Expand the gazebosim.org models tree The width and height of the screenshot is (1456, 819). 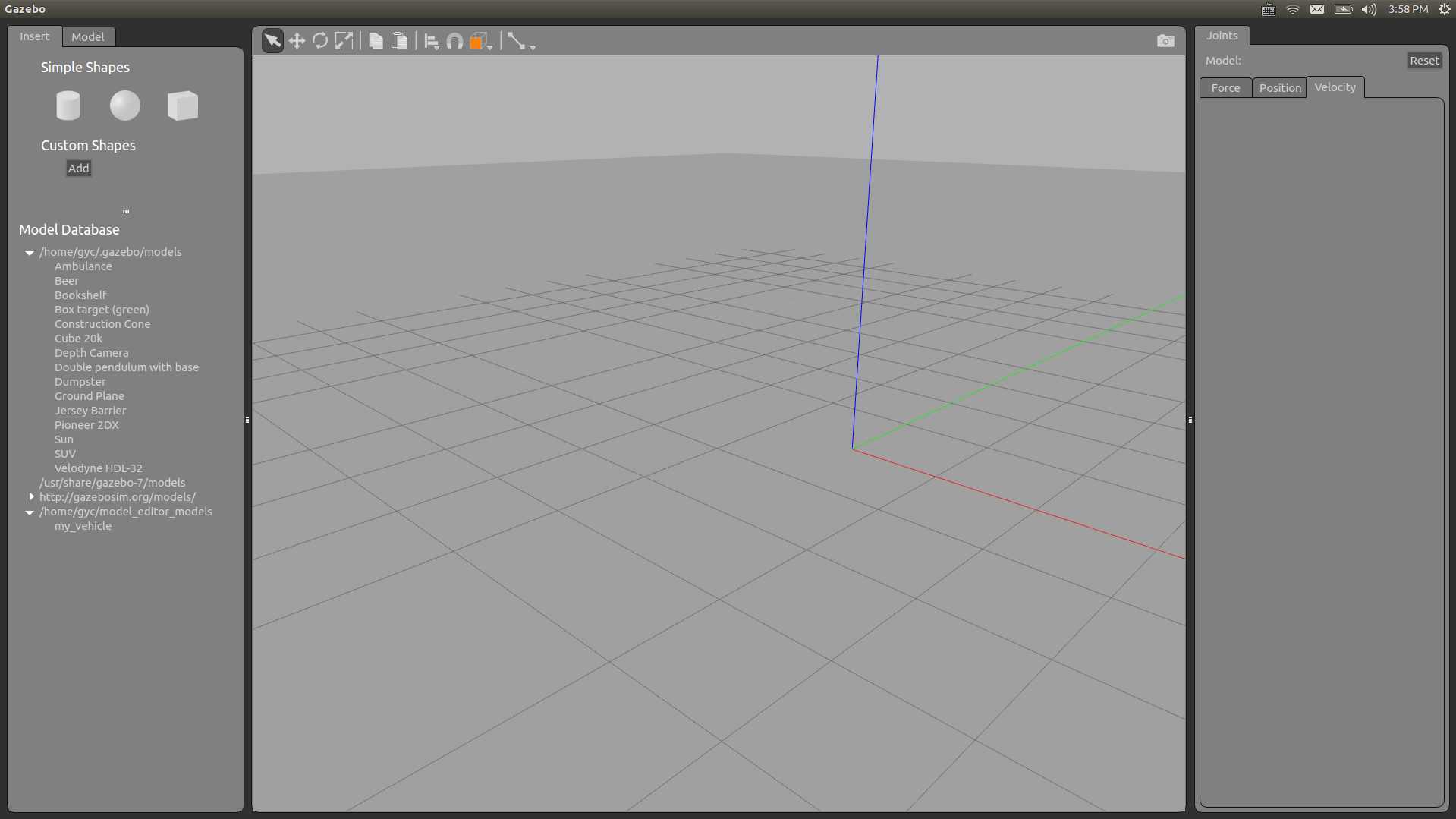pos(31,497)
